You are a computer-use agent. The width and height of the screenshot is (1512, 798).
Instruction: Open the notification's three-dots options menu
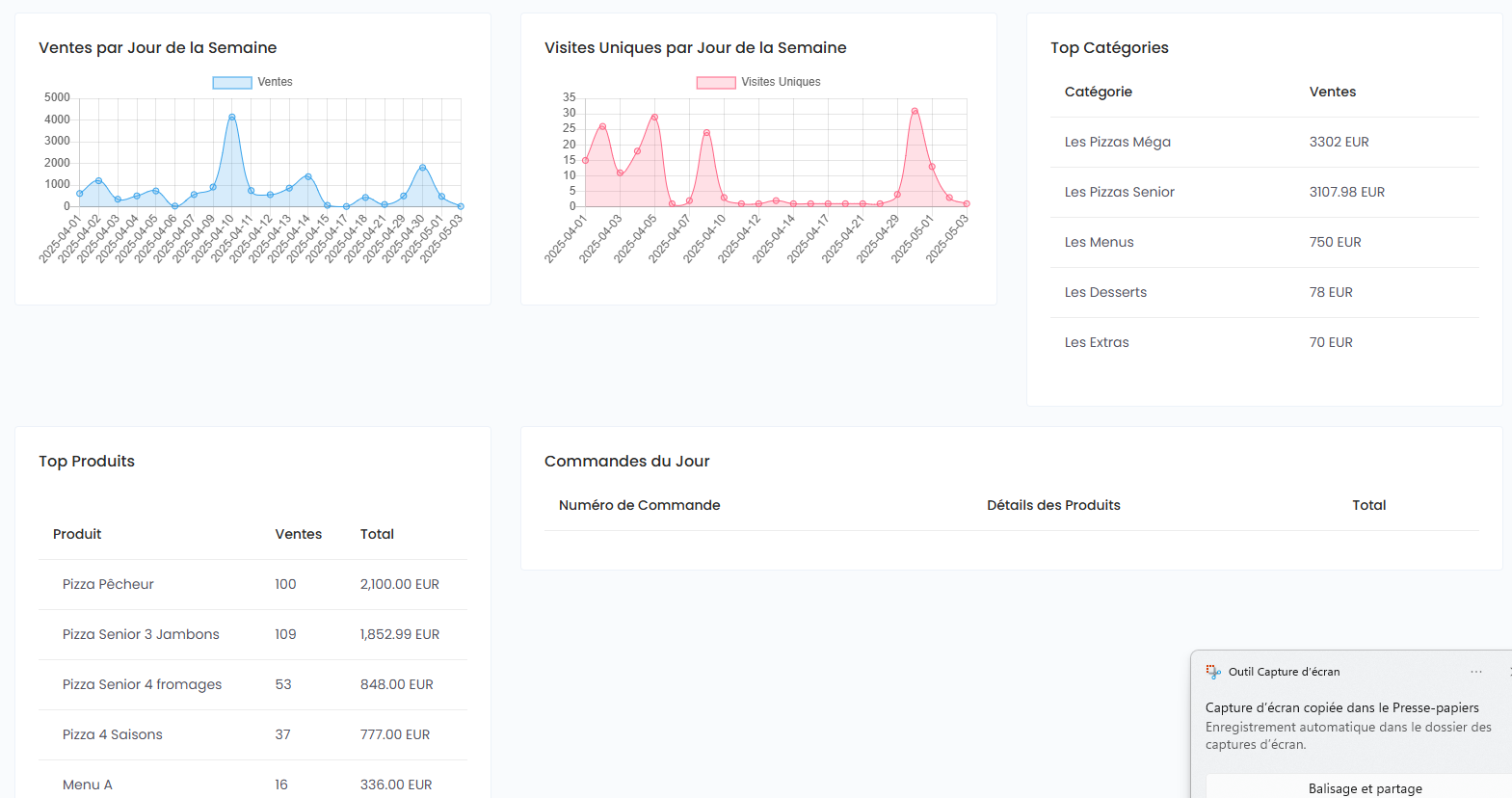pos(1475,672)
